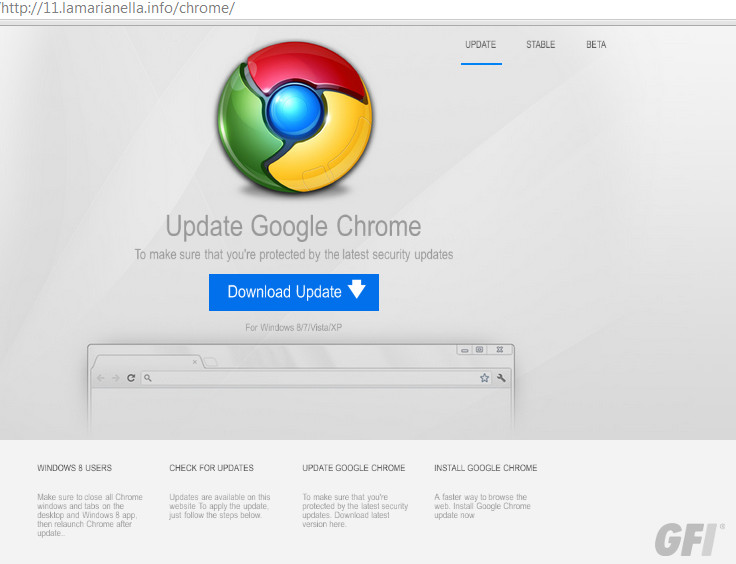The height and width of the screenshot is (564, 736).
Task: Click the new tab button in mockup
Action: 211,362
